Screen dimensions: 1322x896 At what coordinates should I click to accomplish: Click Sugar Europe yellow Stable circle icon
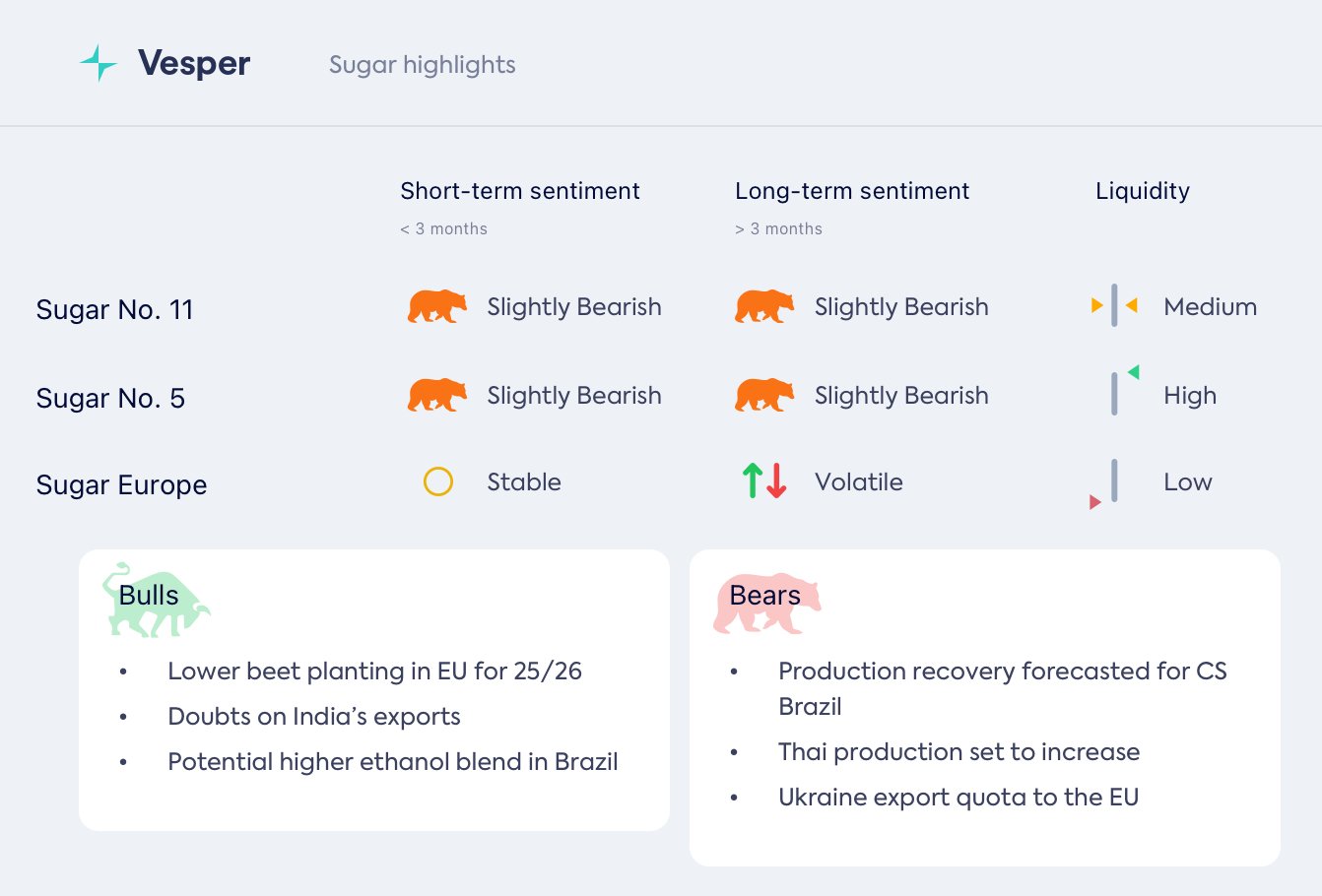(x=437, y=481)
